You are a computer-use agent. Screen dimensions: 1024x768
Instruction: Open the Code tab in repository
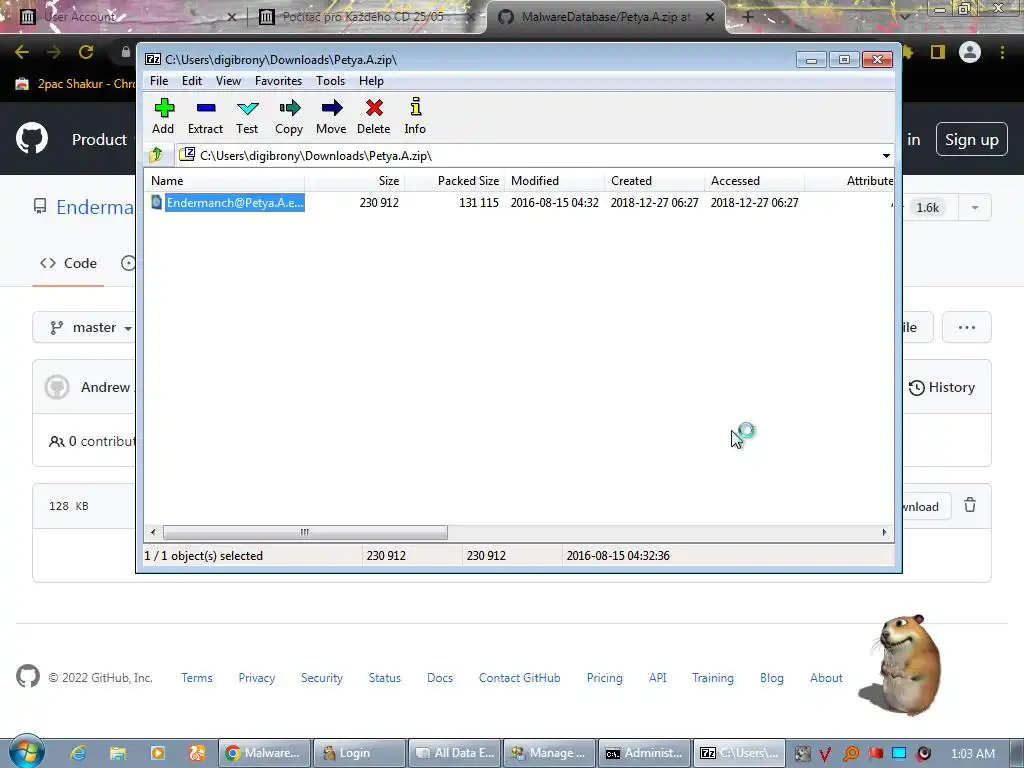click(69, 263)
